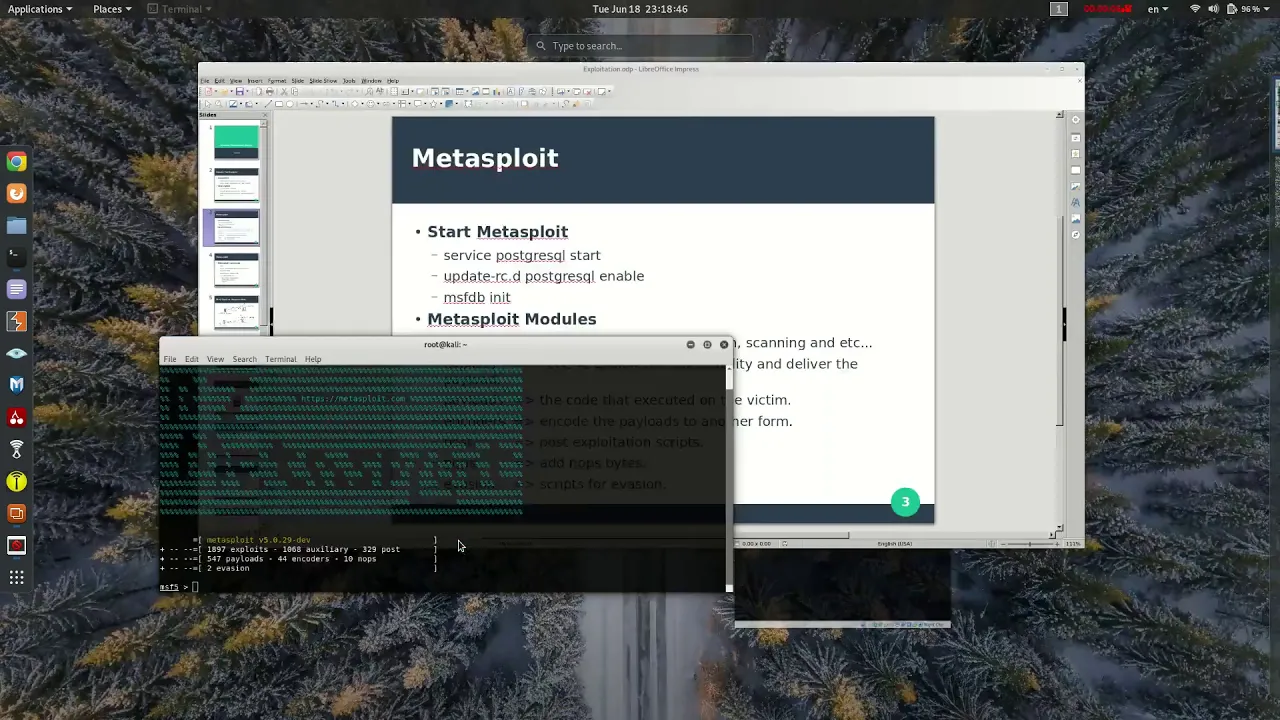This screenshot has width=1280, height=720.
Task: Click 'update-rc.d postgresql enable' slide line
Action: [x=544, y=276]
